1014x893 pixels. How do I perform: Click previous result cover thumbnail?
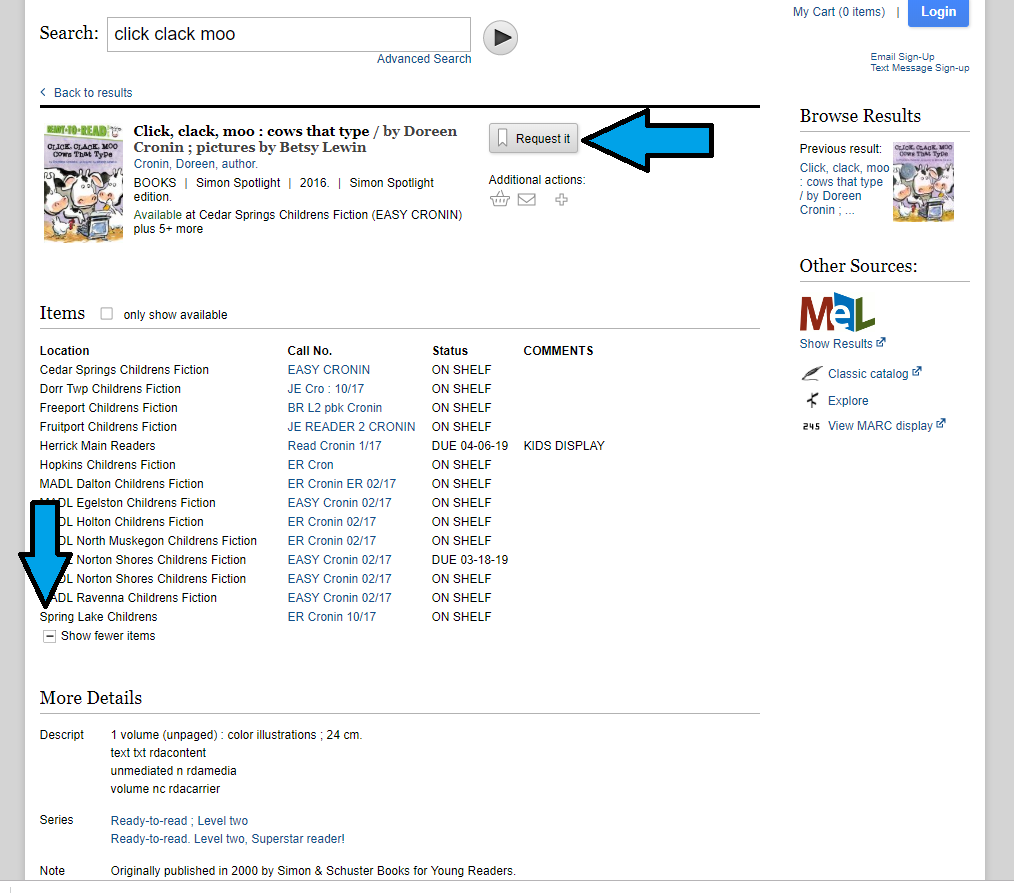pos(923,182)
